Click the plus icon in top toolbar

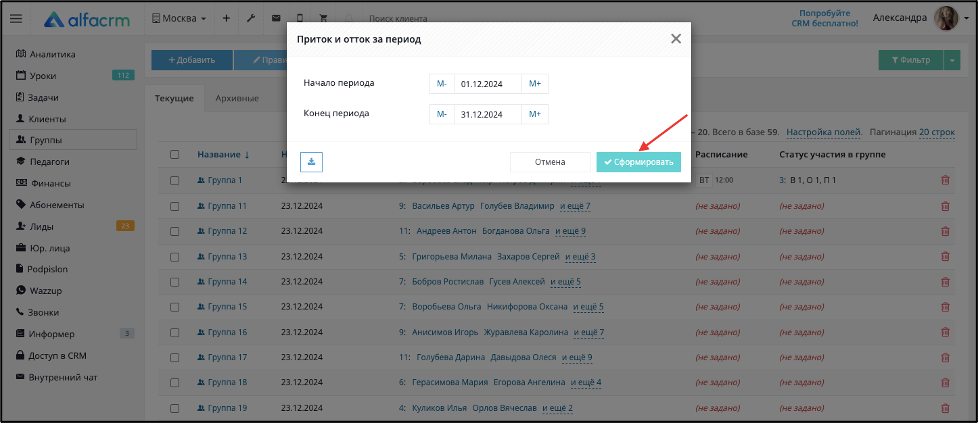click(x=226, y=18)
